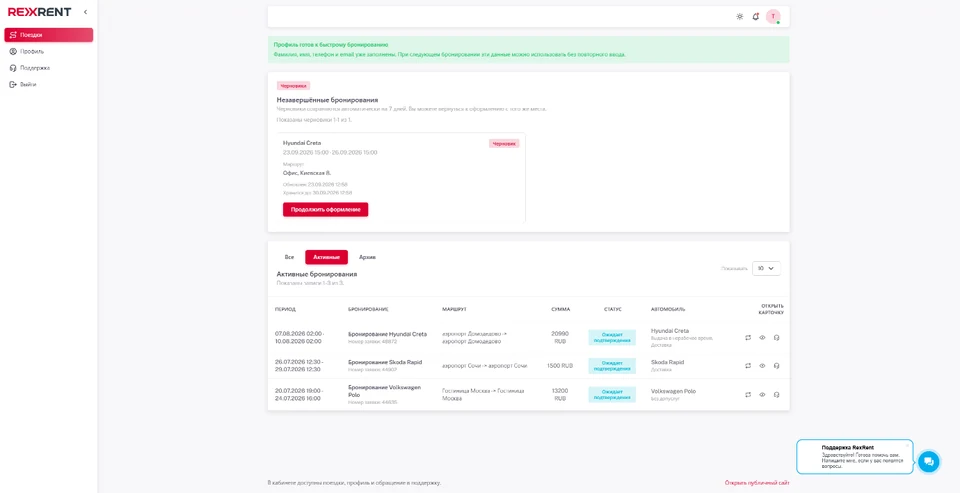Click the green Профиль готов к быстрому бронированию banner
The image size is (960, 493).
click(x=528, y=50)
